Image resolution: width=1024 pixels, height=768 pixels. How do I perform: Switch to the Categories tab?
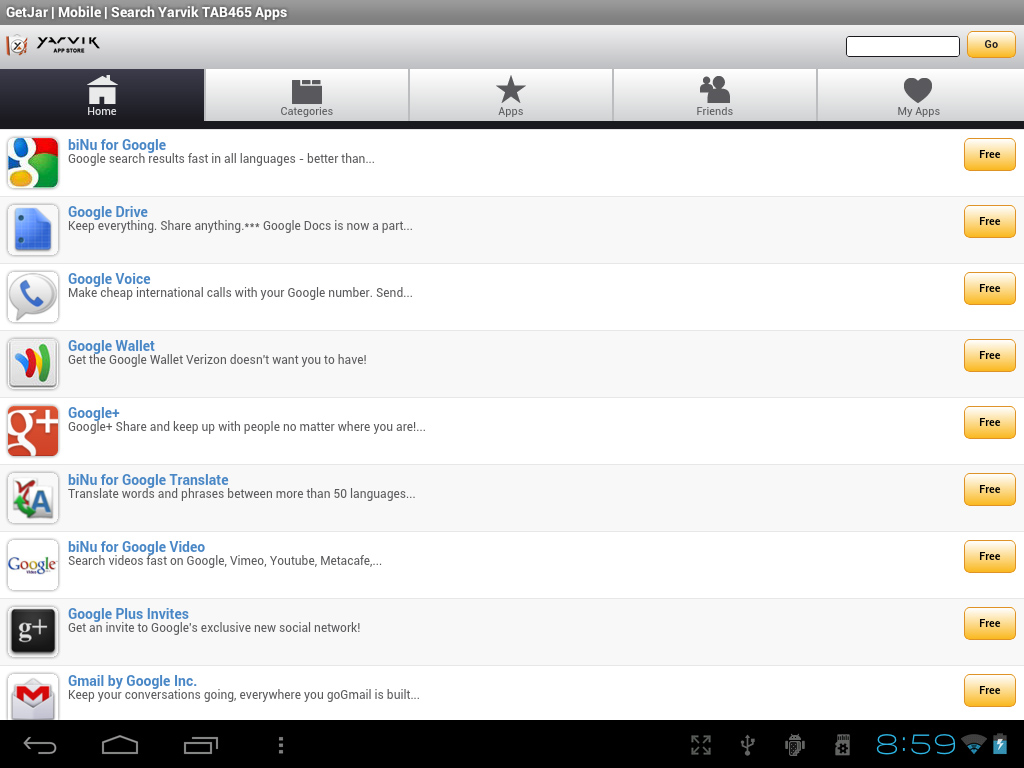coord(307,95)
